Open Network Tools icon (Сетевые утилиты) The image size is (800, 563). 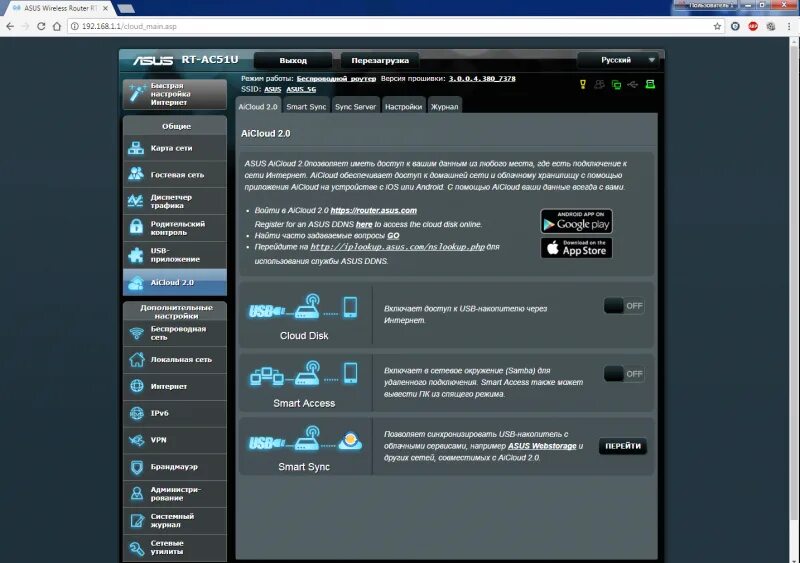tap(136, 548)
